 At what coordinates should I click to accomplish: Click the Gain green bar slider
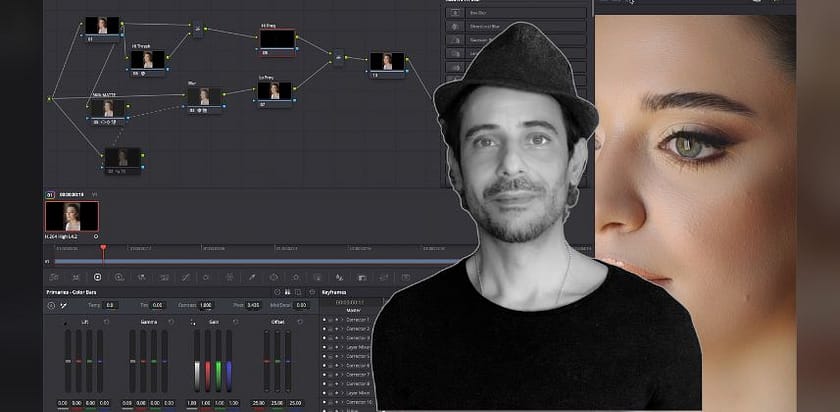(x=219, y=361)
